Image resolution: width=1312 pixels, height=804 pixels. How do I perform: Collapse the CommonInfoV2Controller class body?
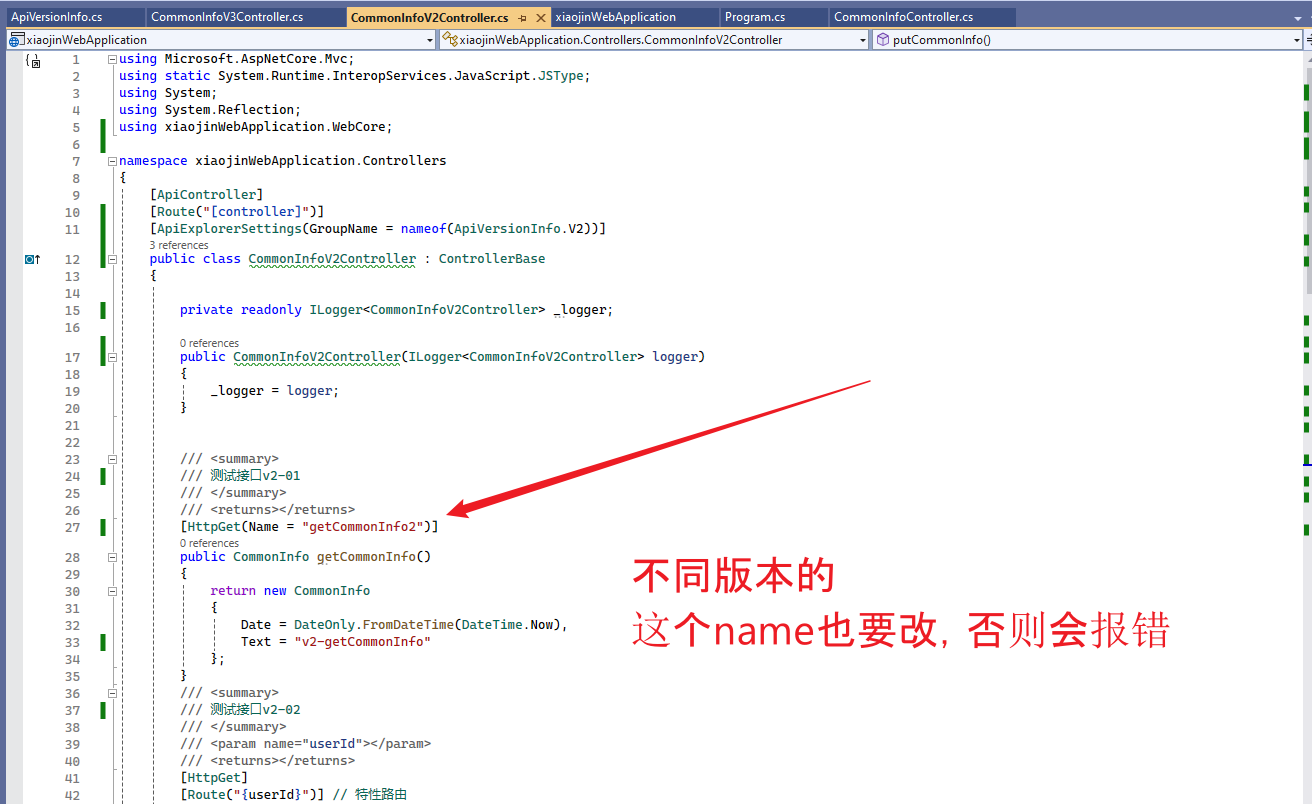coord(111,258)
